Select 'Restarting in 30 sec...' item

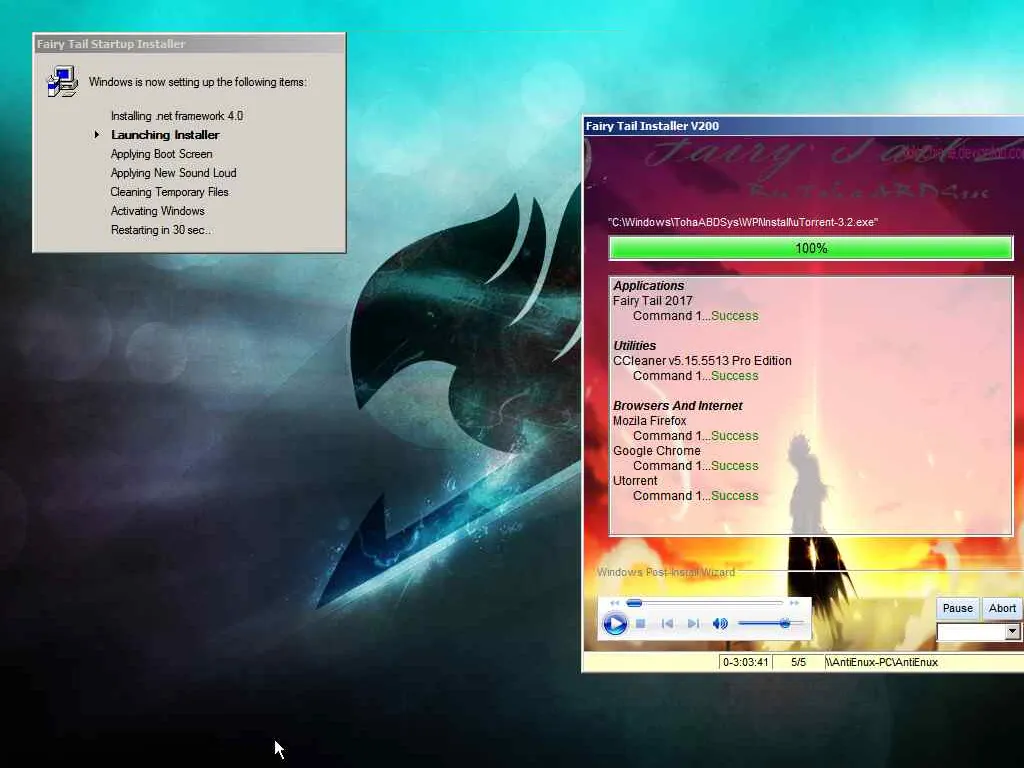[161, 230]
